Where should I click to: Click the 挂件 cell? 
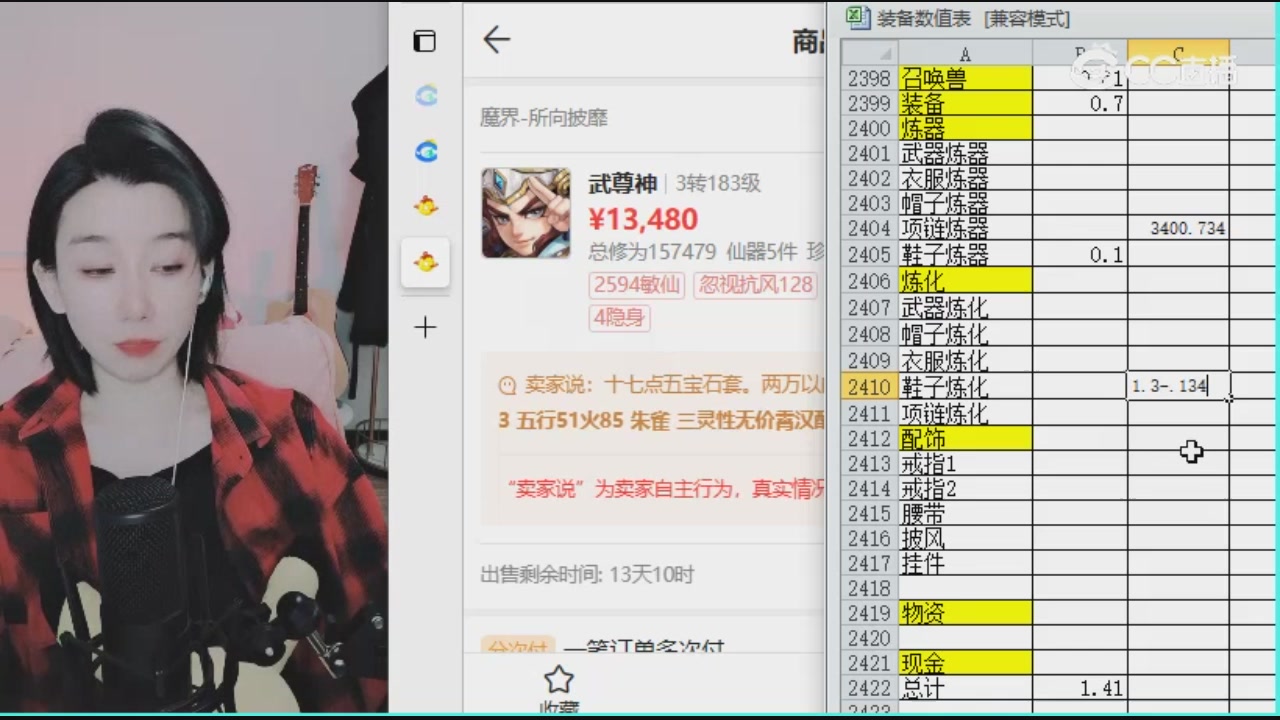[965, 563]
